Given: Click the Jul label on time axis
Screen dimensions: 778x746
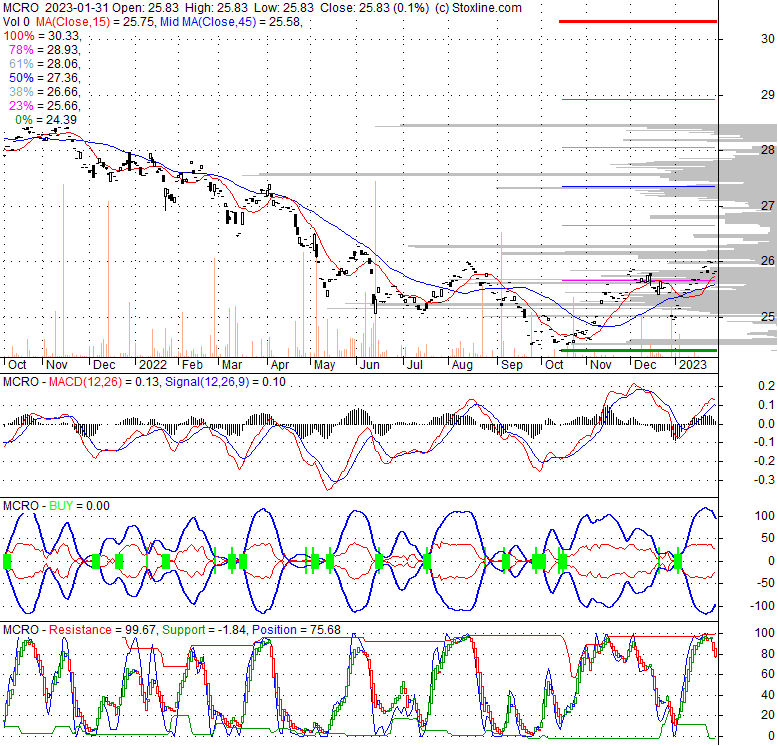Looking at the screenshot, I should [x=415, y=365].
